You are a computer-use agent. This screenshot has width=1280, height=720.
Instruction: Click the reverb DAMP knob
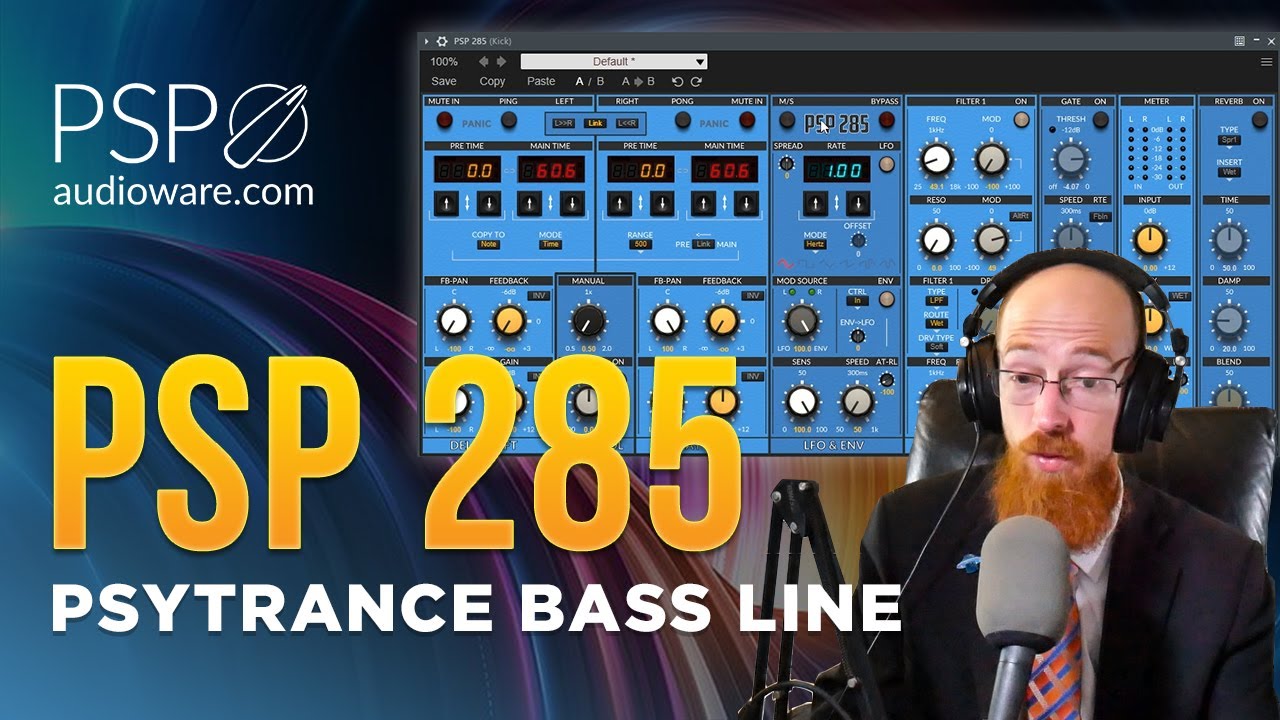click(1228, 322)
